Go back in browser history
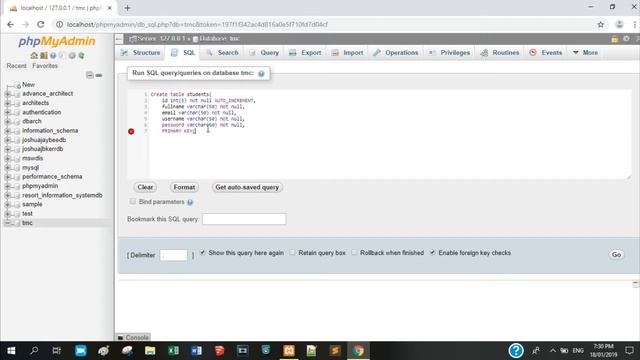640x360 pixels. coord(11,24)
